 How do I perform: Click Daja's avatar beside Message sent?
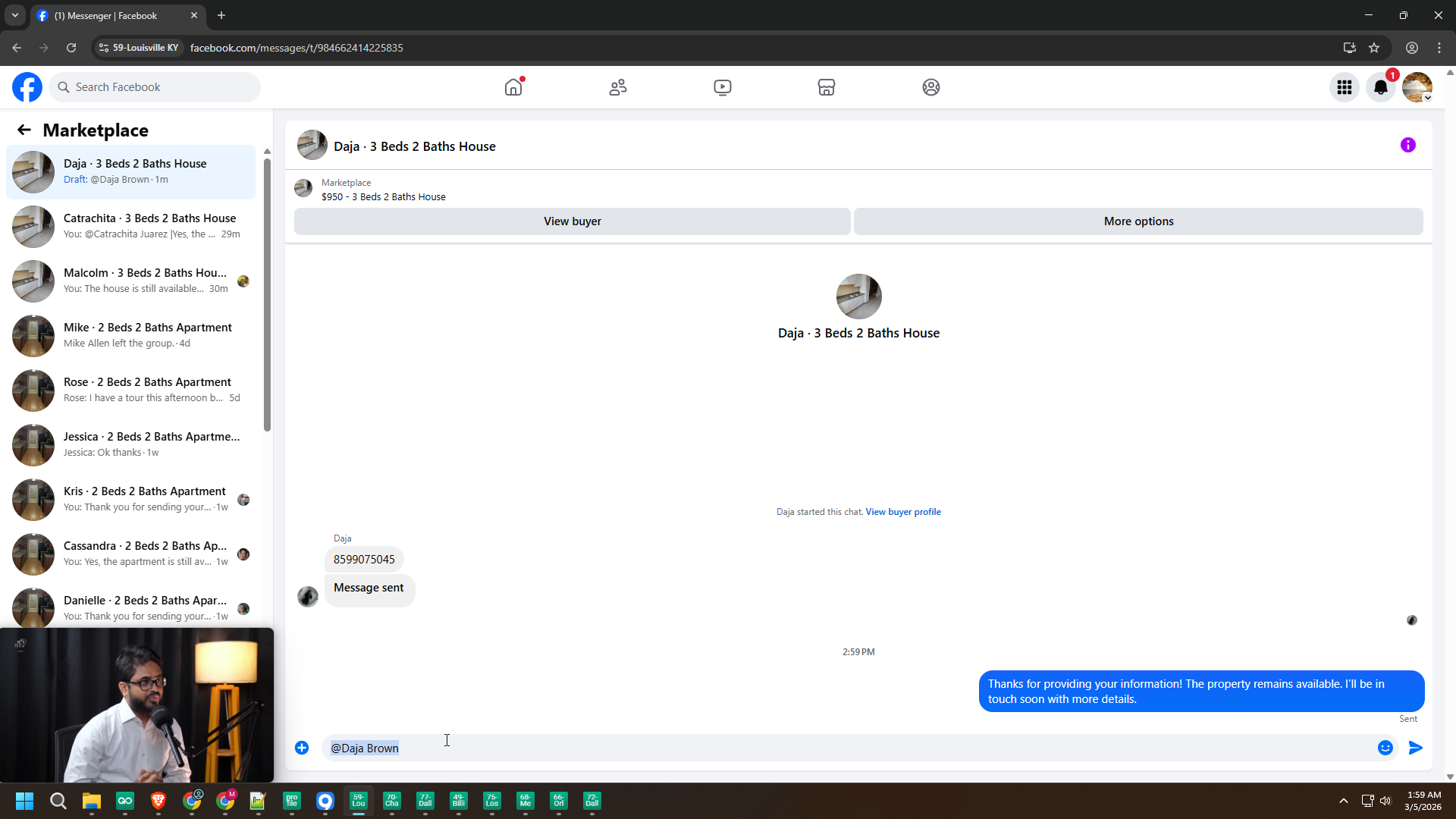(x=308, y=597)
